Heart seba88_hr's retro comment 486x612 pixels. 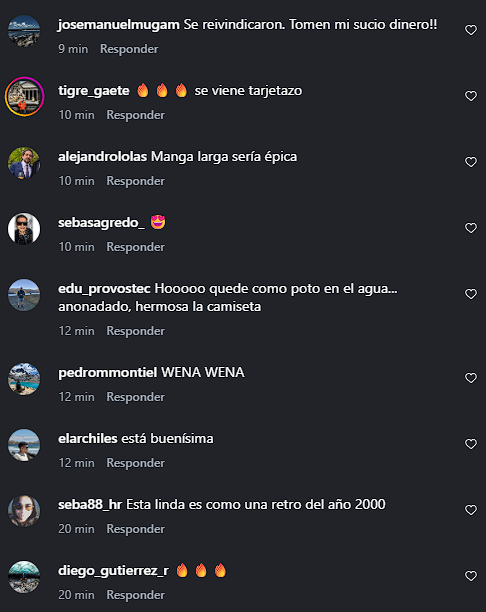(471, 510)
